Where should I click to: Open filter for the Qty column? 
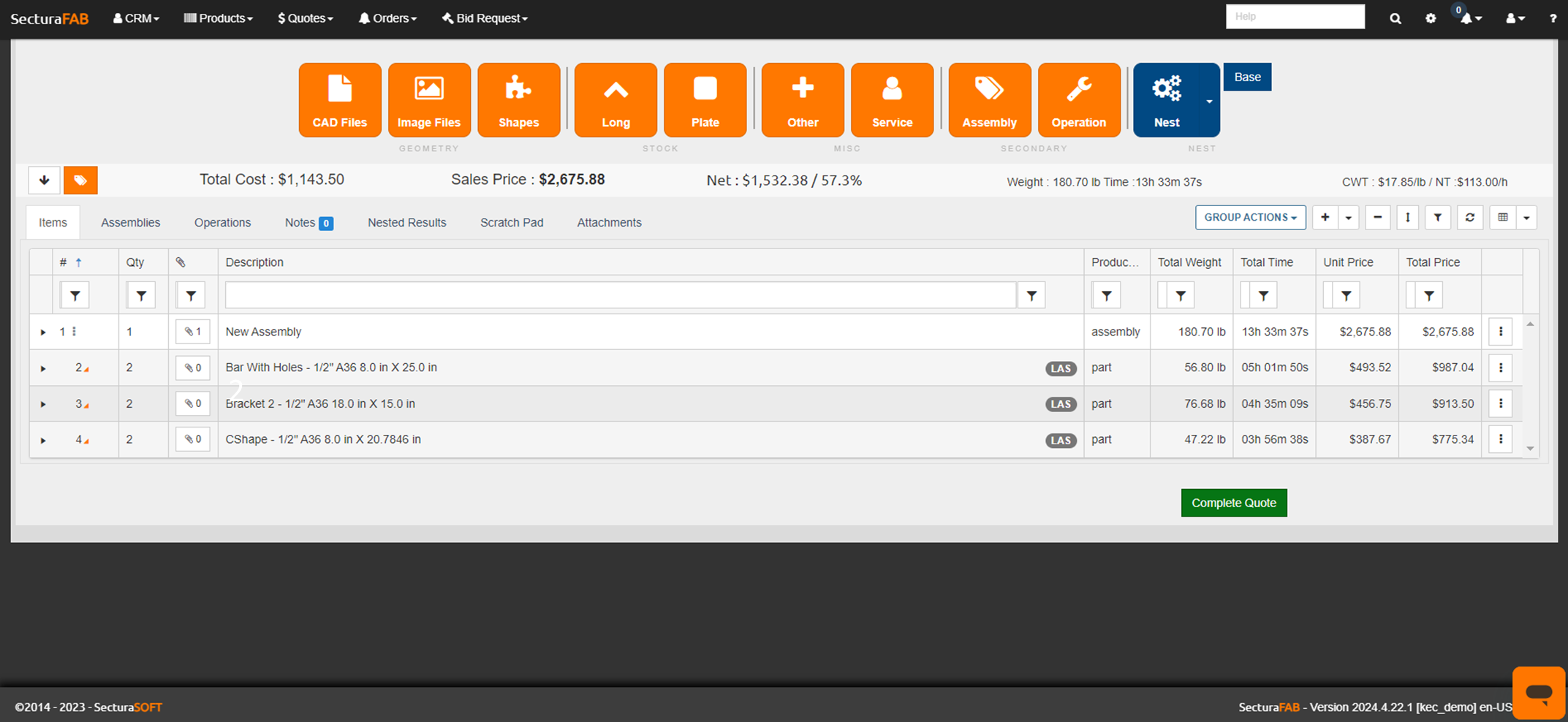[x=141, y=295]
